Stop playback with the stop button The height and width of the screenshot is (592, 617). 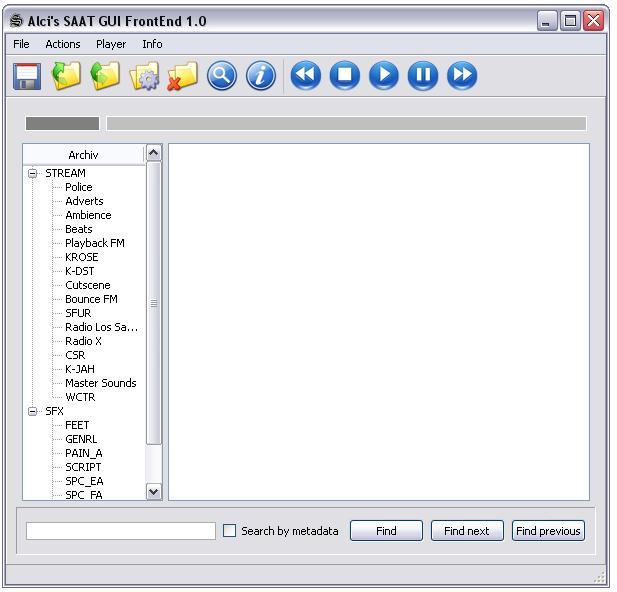[x=345, y=75]
